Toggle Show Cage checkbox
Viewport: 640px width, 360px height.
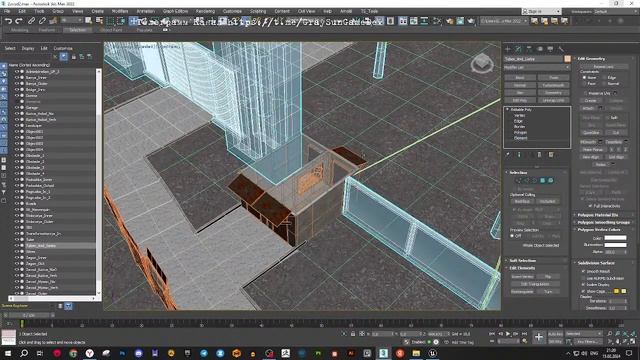click(583, 291)
